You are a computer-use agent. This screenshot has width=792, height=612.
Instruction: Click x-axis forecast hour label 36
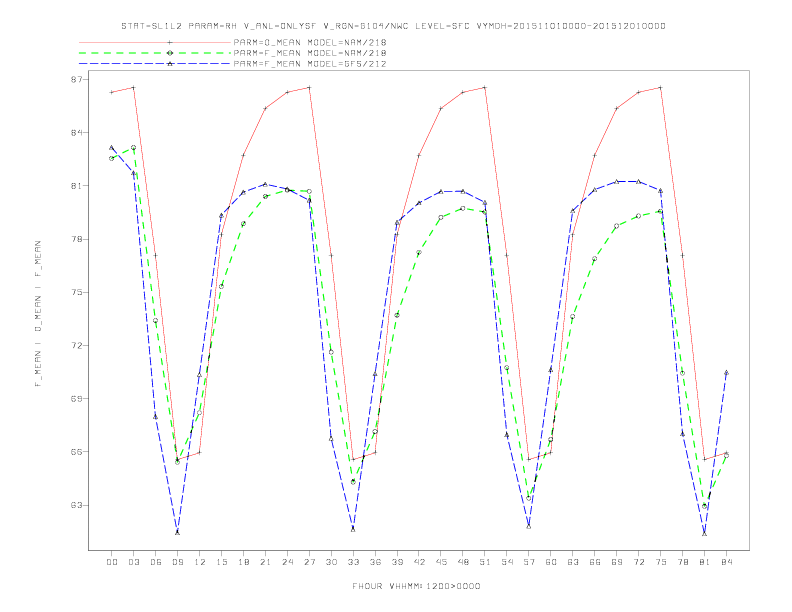(x=375, y=562)
